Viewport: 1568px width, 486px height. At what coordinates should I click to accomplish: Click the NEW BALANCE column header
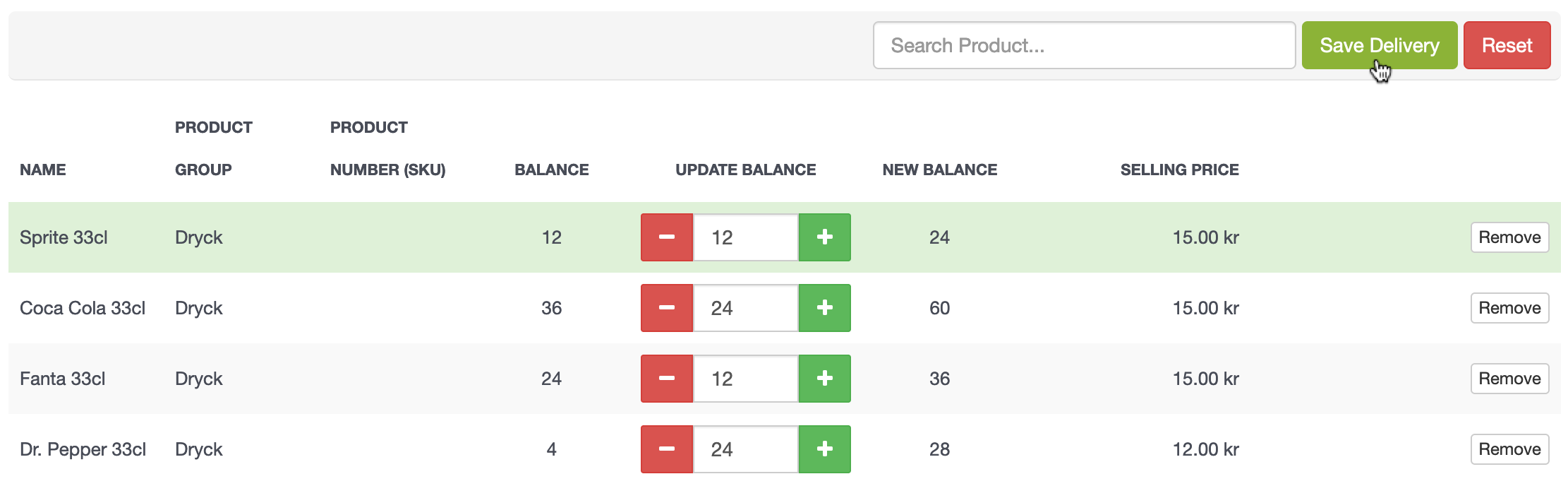(940, 170)
